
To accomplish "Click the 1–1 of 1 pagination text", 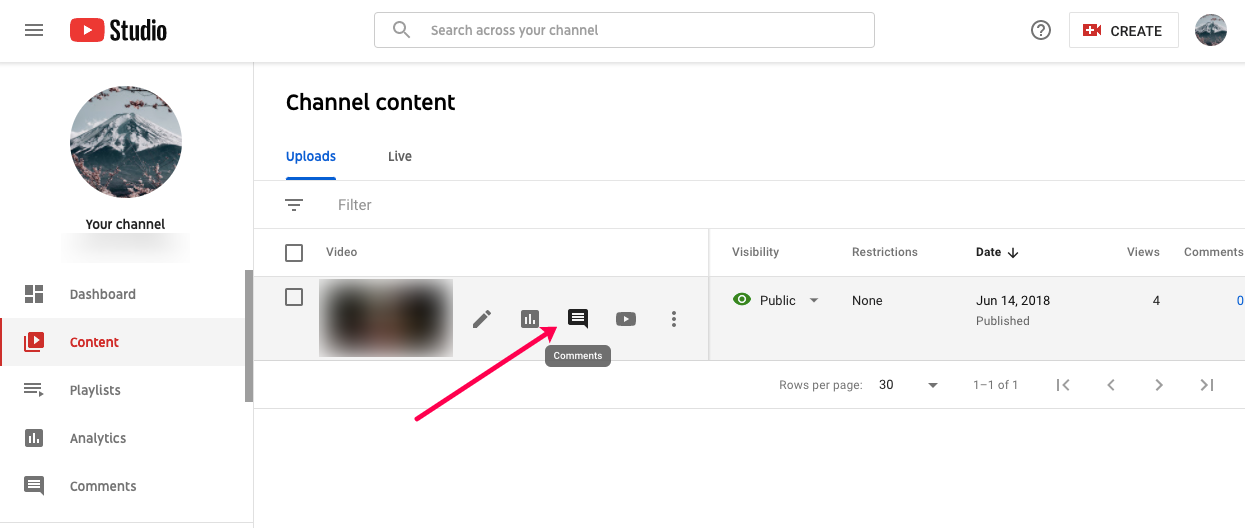I will (995, 385).
